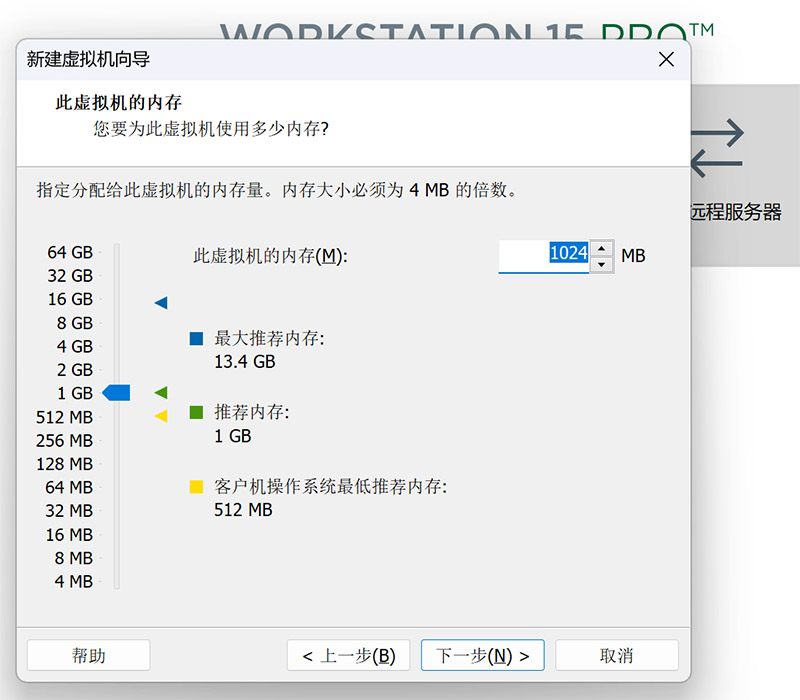Screen dimensions: 800x700
Task: Click the blue maximum recommended memory arrow marker
Action: tap(161, 302)
